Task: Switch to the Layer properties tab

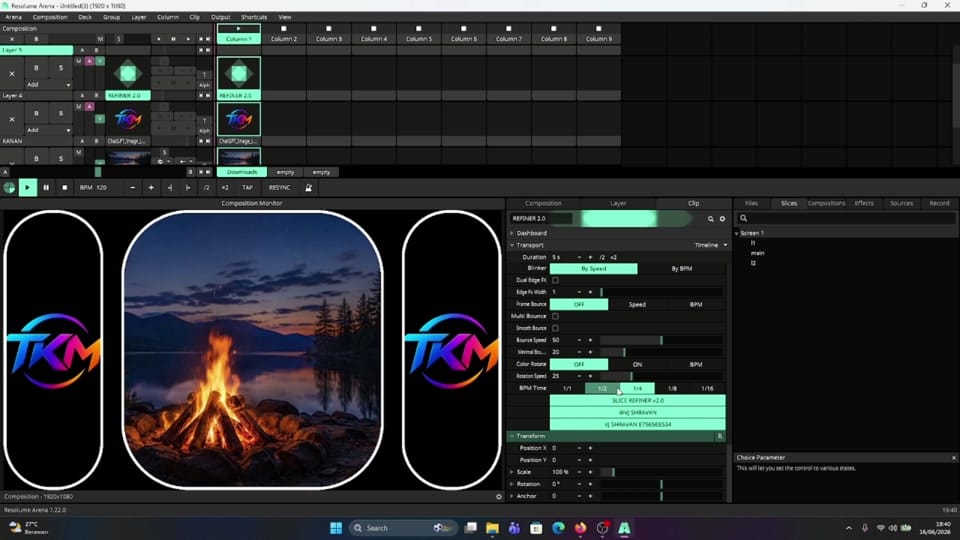Action: click(x=618, y=203)
